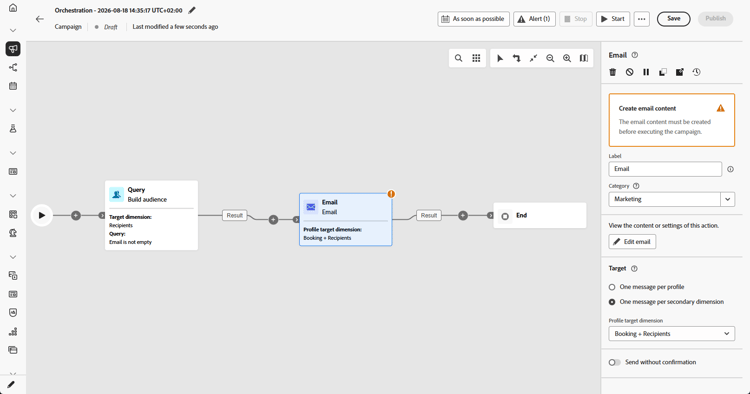
Task: Collapse the first sidebar section chevron
Action: tap(13, 30)
